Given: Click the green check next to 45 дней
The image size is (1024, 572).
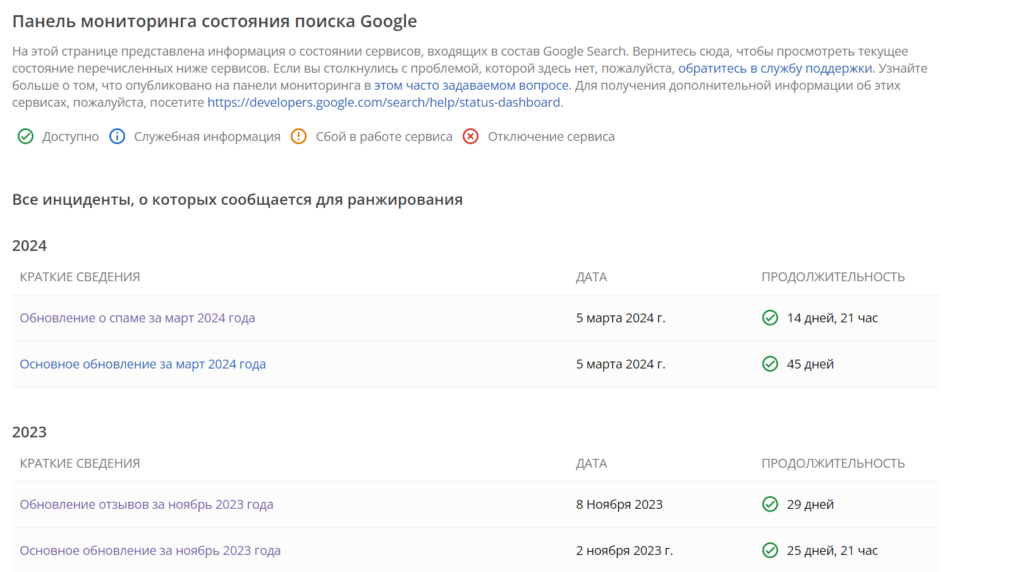Looking at the screenshot, I should click(x=770, y=364).
